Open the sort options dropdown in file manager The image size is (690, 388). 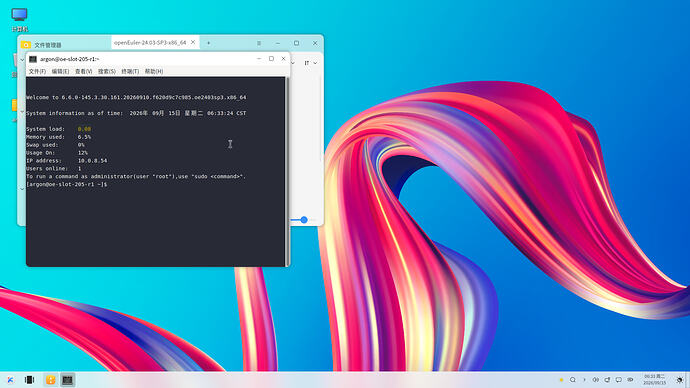(x=310, y=63)
